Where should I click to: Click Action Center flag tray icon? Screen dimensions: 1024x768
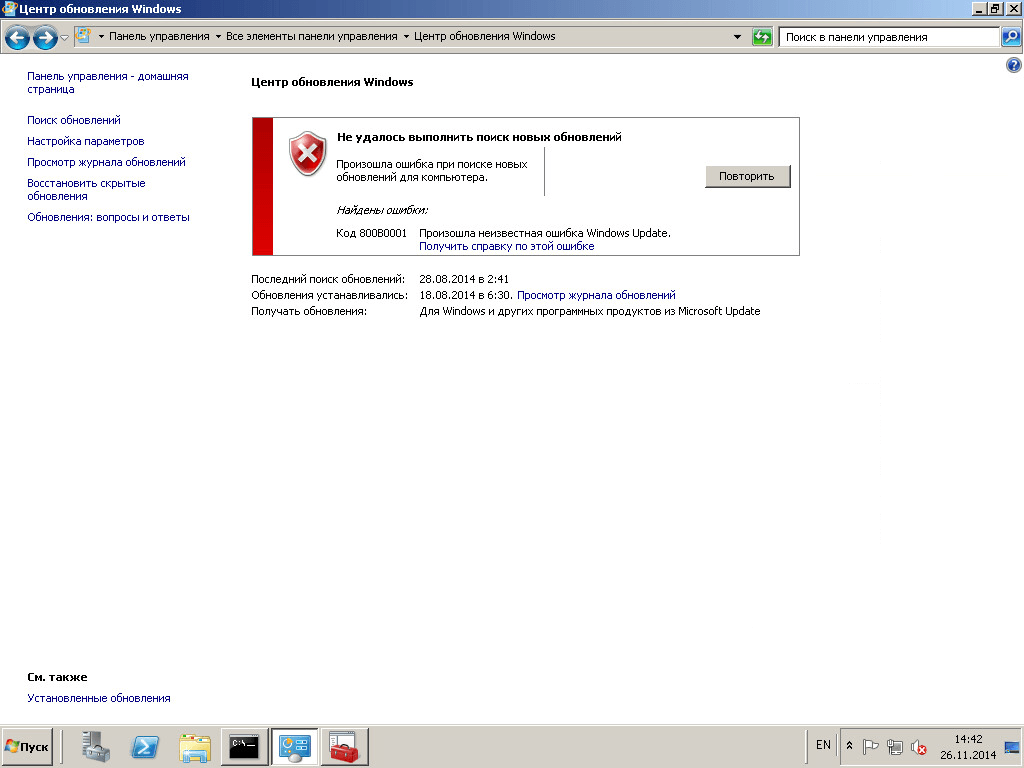point(871,746)
